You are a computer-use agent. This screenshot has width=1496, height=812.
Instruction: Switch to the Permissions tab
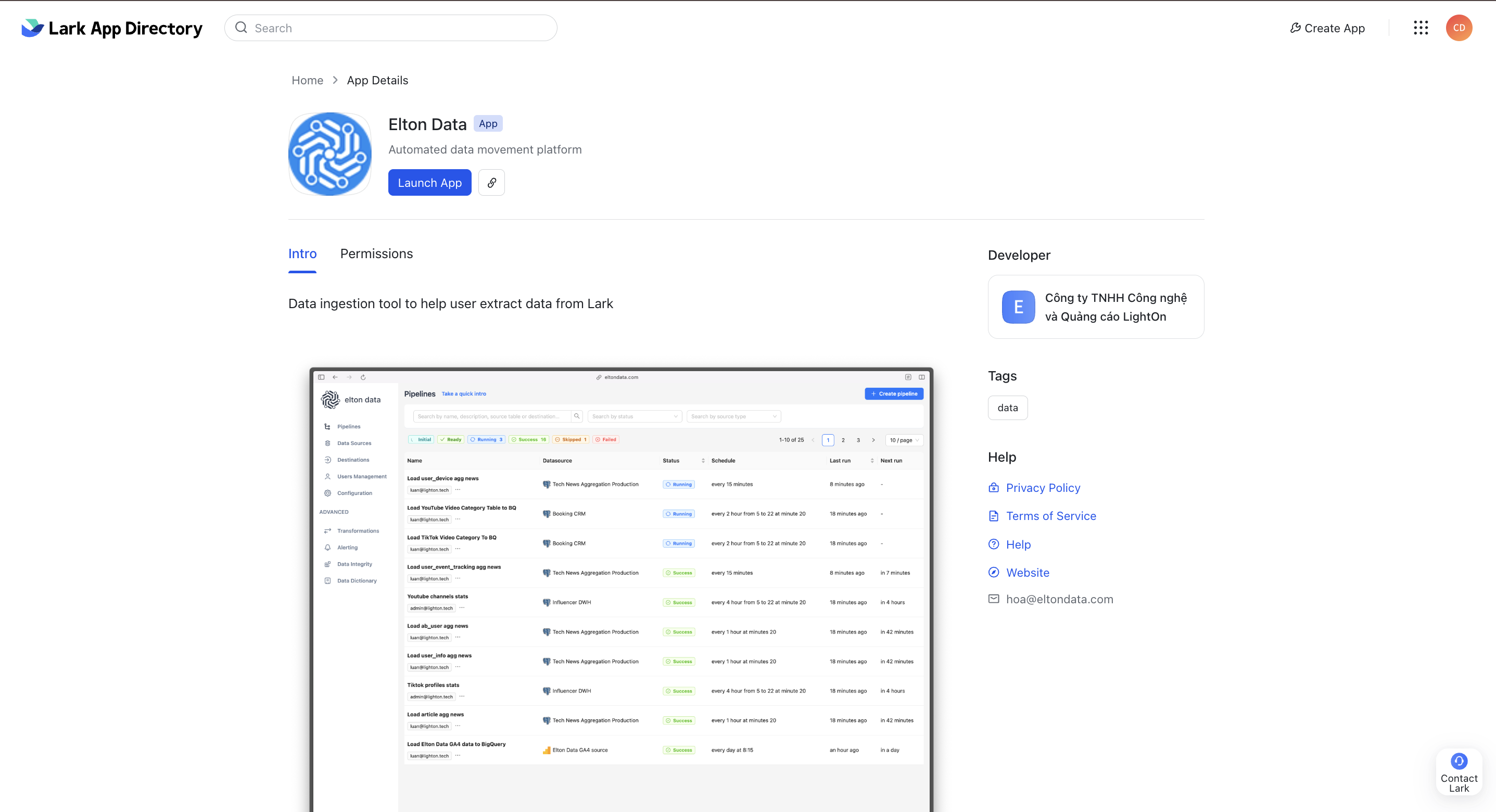(x=376, y=254)
